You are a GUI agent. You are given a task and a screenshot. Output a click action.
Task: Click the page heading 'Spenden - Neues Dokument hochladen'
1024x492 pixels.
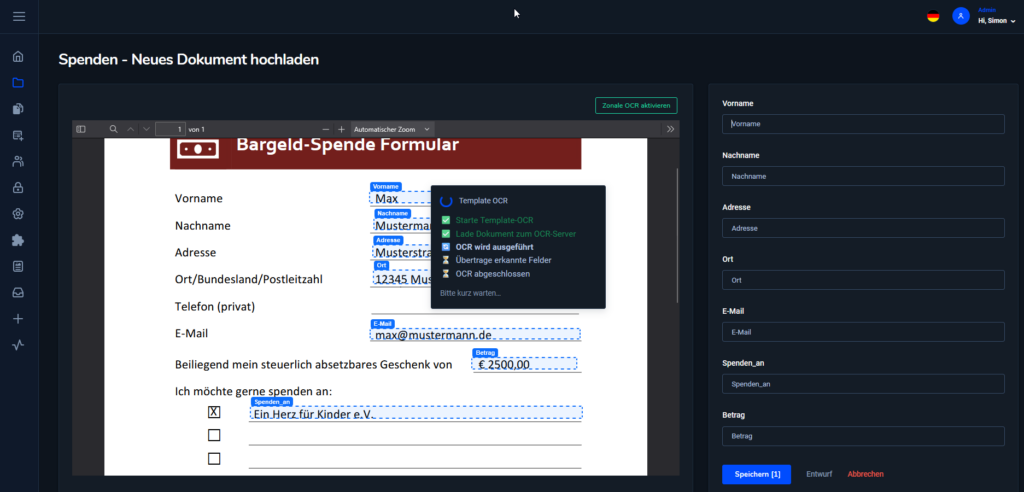pyautogui.click(x=189, y=59)
